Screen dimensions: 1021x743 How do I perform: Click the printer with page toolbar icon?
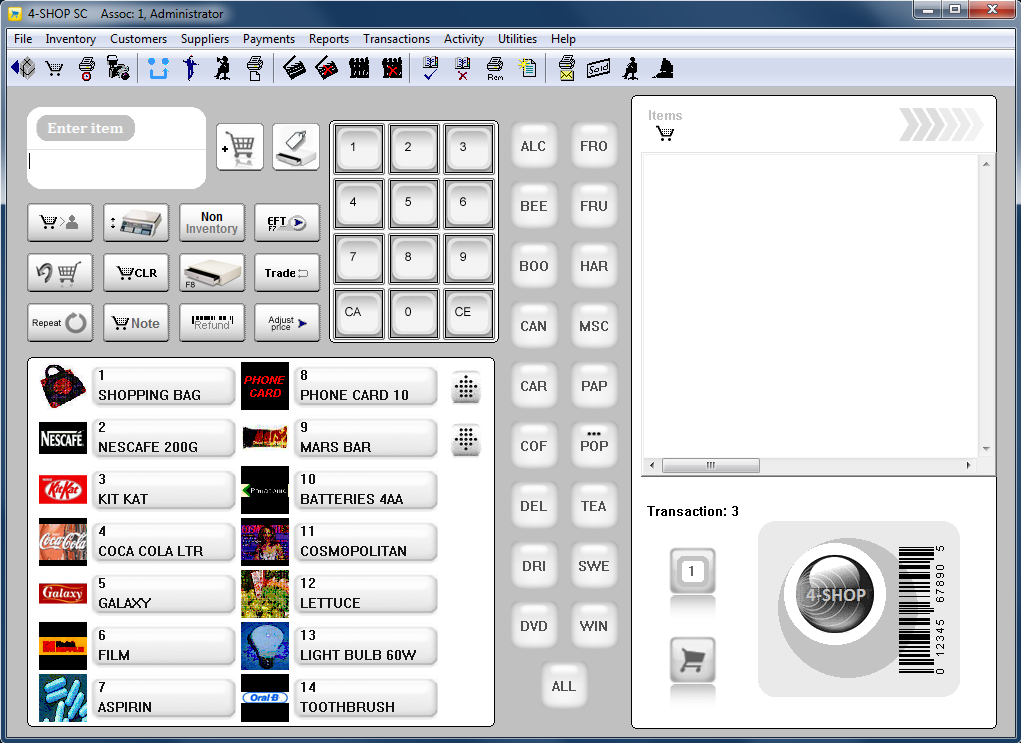255,68
